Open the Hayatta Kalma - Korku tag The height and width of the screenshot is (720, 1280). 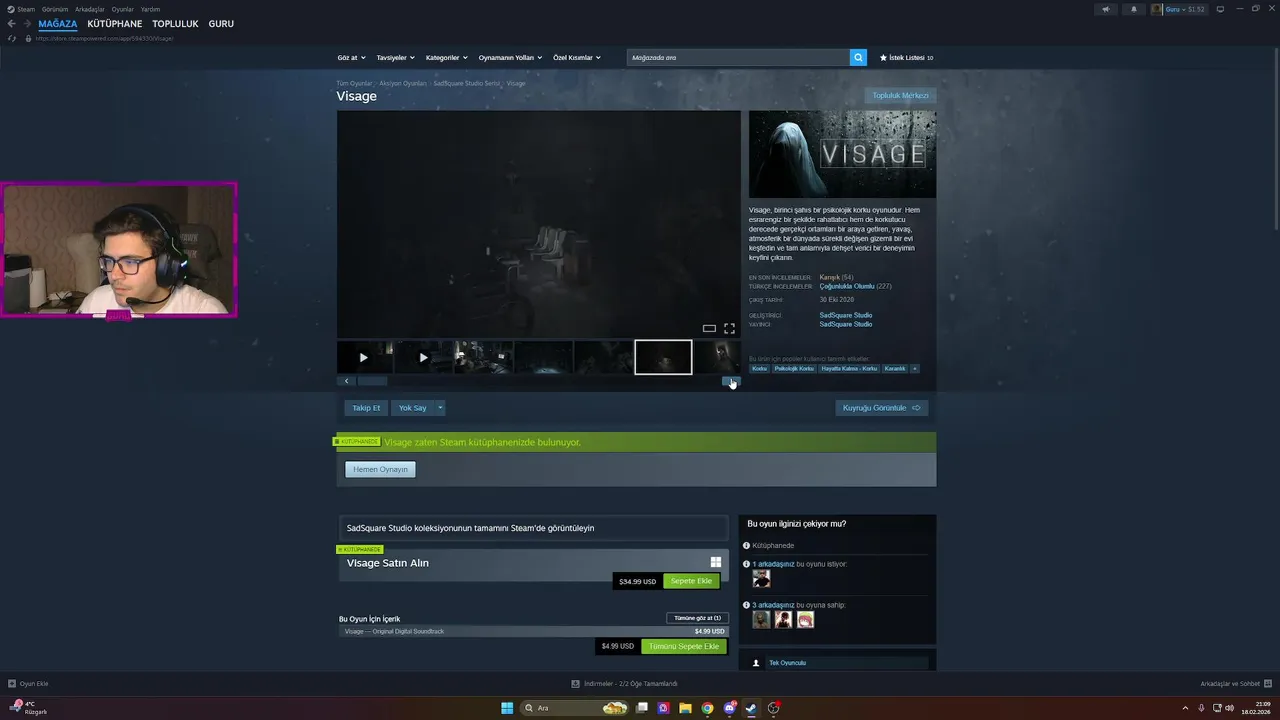click(x=849, y=368)
